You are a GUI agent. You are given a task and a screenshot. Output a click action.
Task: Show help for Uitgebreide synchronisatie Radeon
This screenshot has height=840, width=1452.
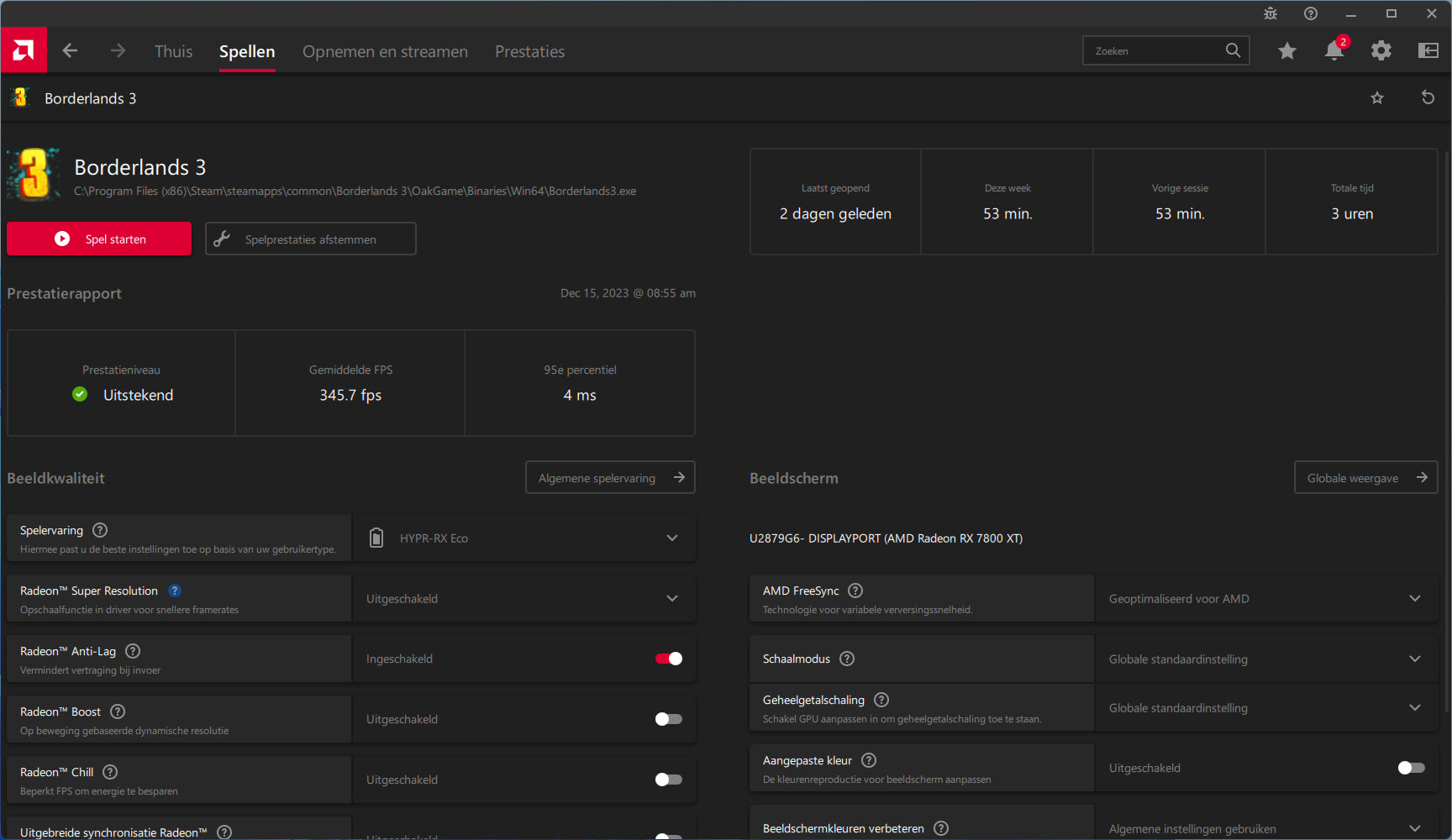pos(224,832)
